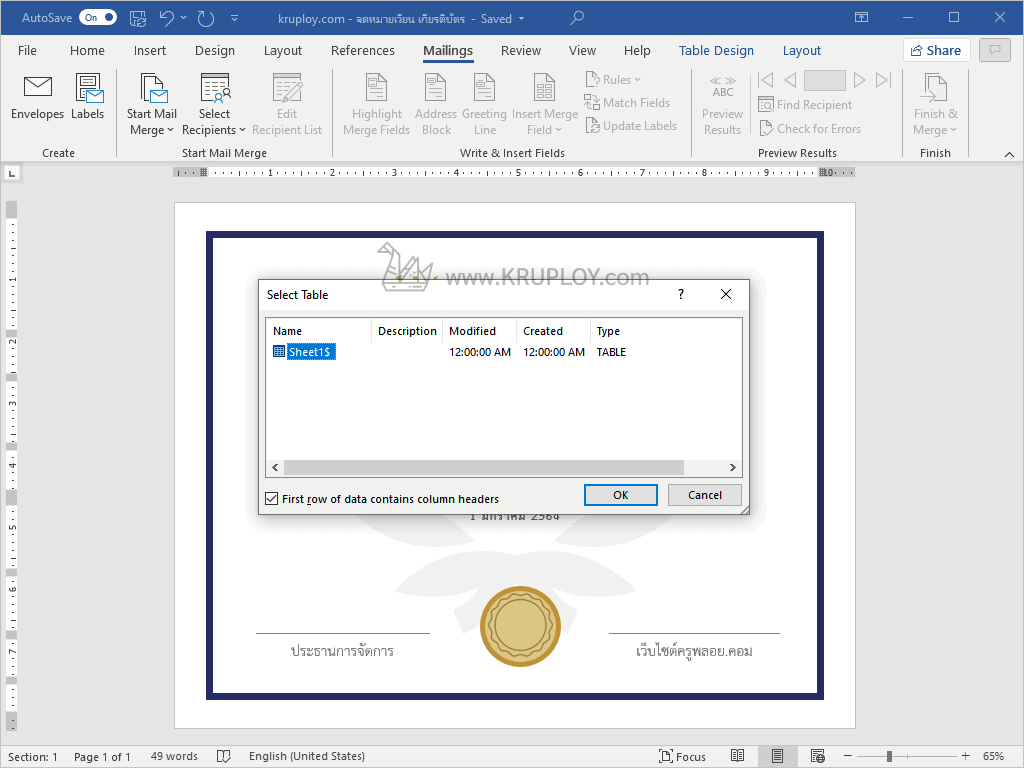Toggle the AutoSave switch
This screenshot has height=768, width=1024.
pos(98,18)
